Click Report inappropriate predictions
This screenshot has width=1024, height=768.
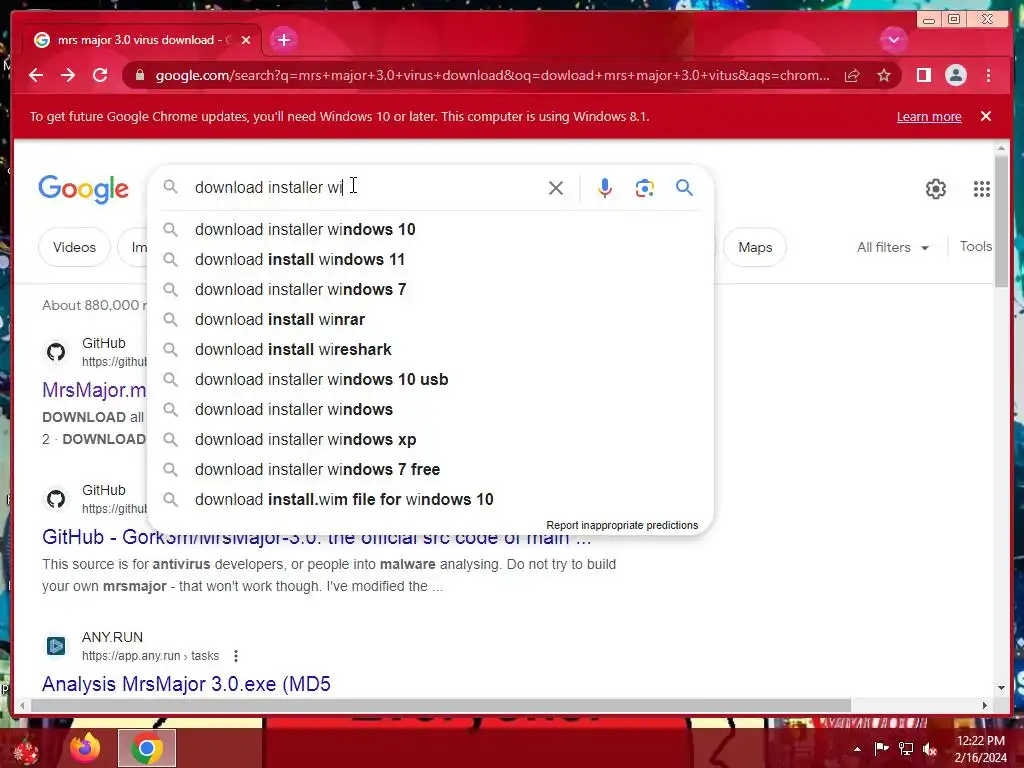pyautogui.click(x=622, y=525)
